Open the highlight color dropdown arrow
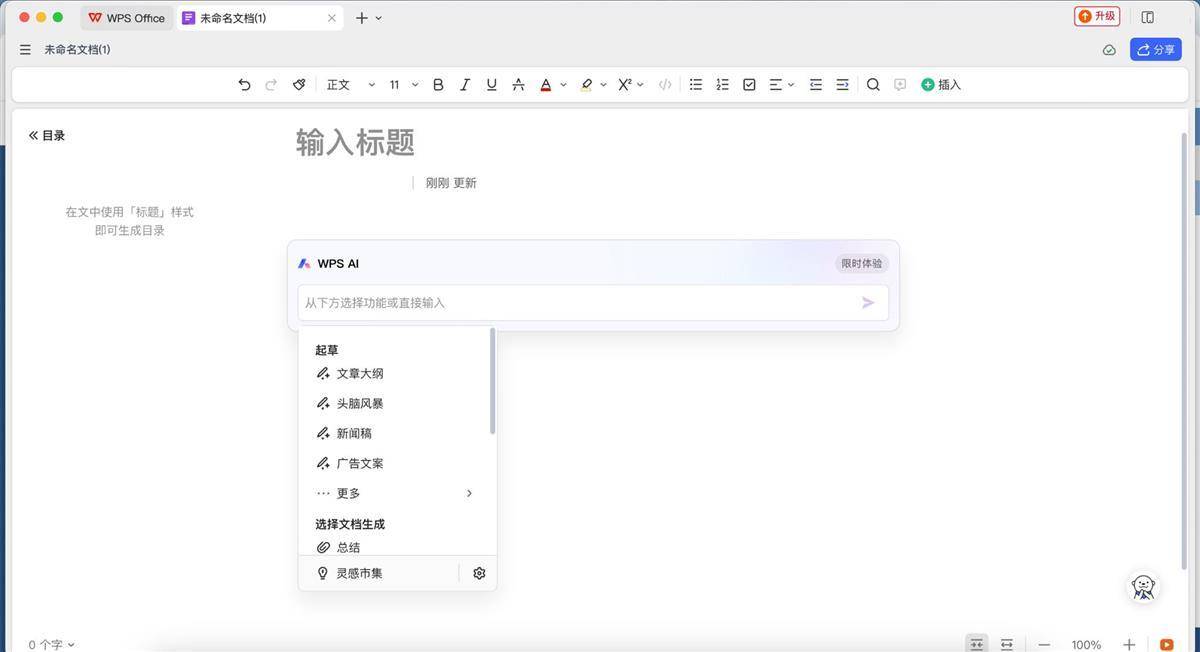The image size is (1200, 652). click(x=603, y=85)
